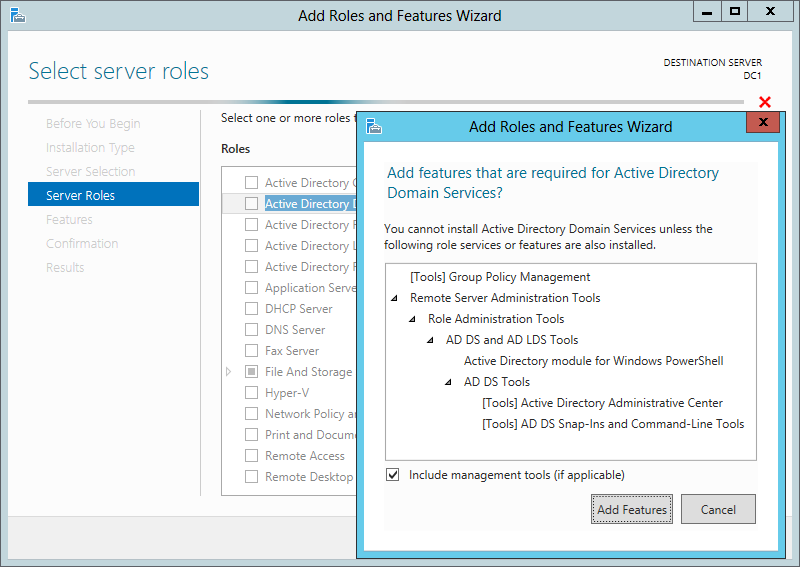
Task: Check the first Active Directory role checkbox at top of list
Action: click(x=252, y=183)
